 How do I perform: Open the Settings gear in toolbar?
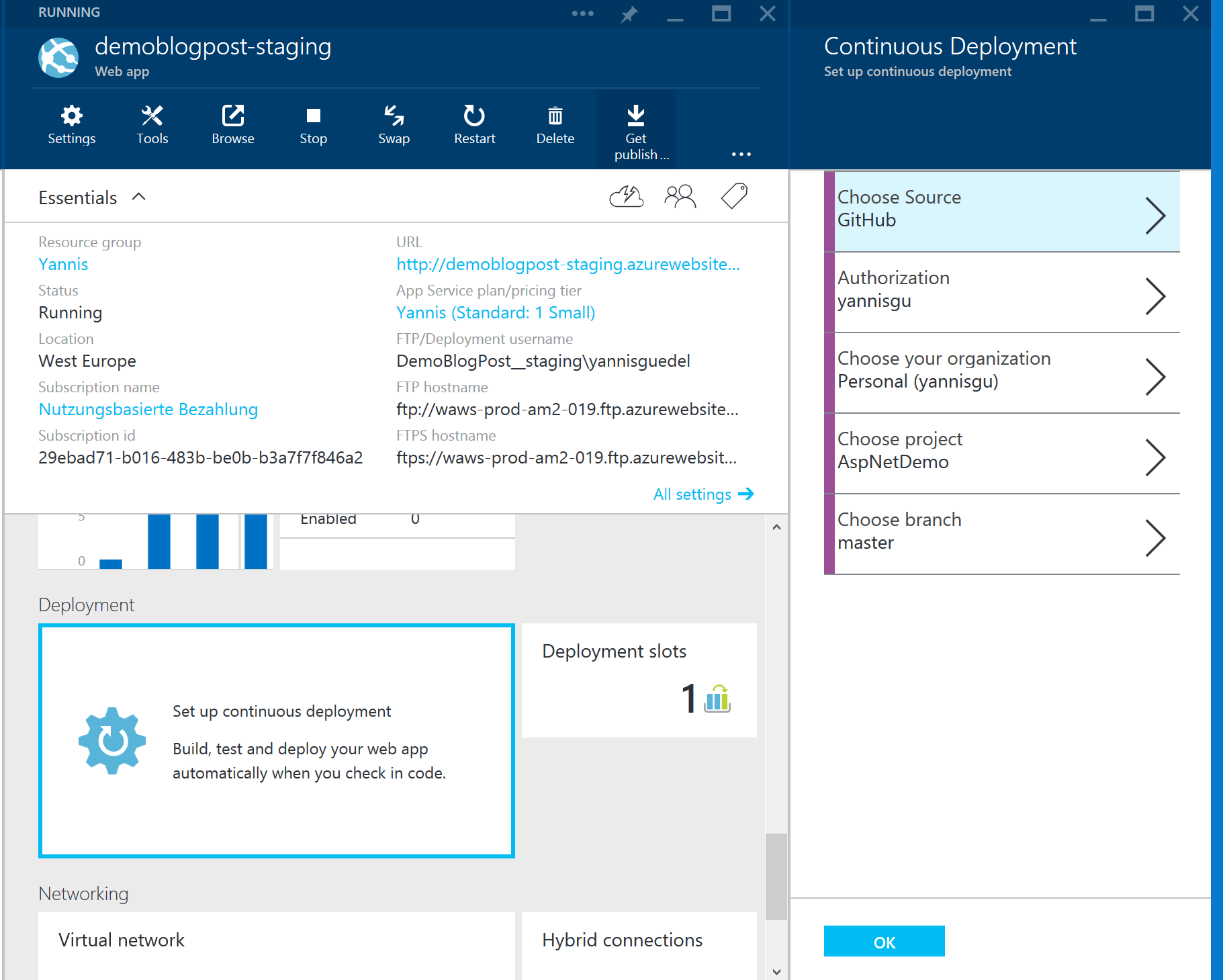[71, 125]
